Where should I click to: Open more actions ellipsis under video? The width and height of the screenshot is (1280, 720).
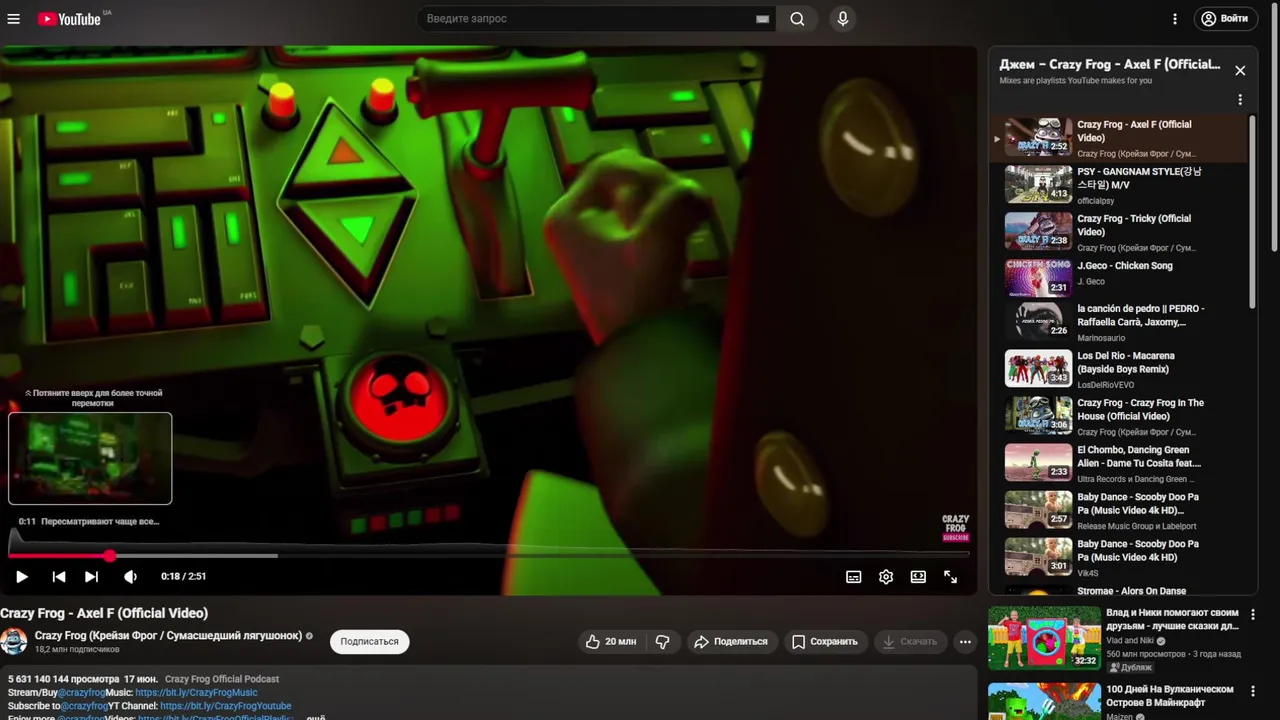(965, 642)
